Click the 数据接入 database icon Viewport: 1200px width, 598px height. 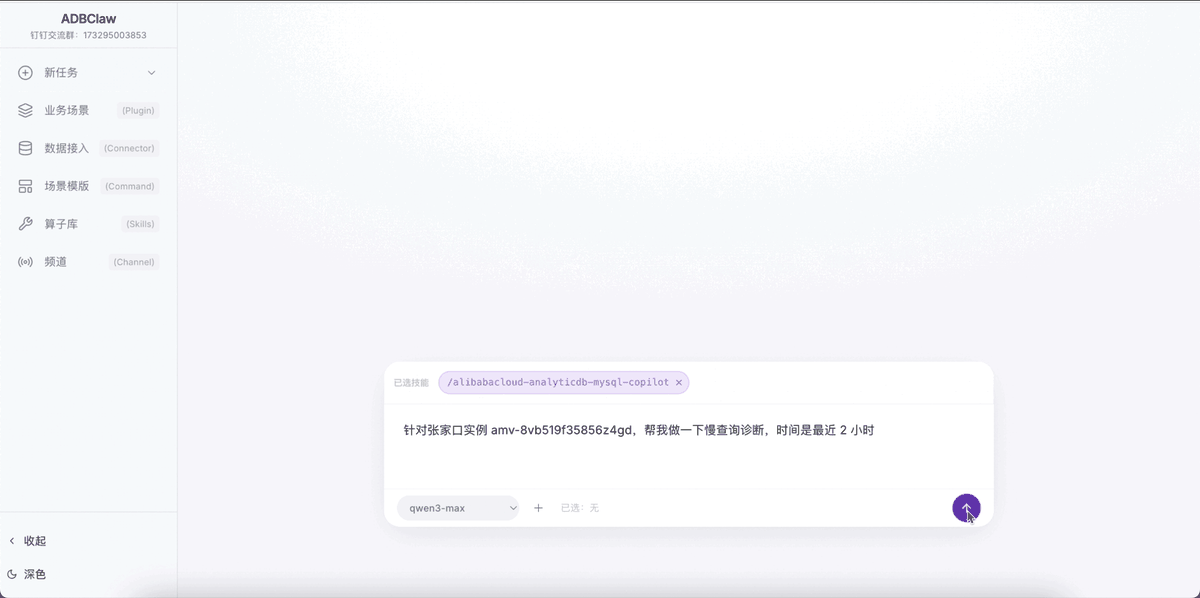coord(24,148)
